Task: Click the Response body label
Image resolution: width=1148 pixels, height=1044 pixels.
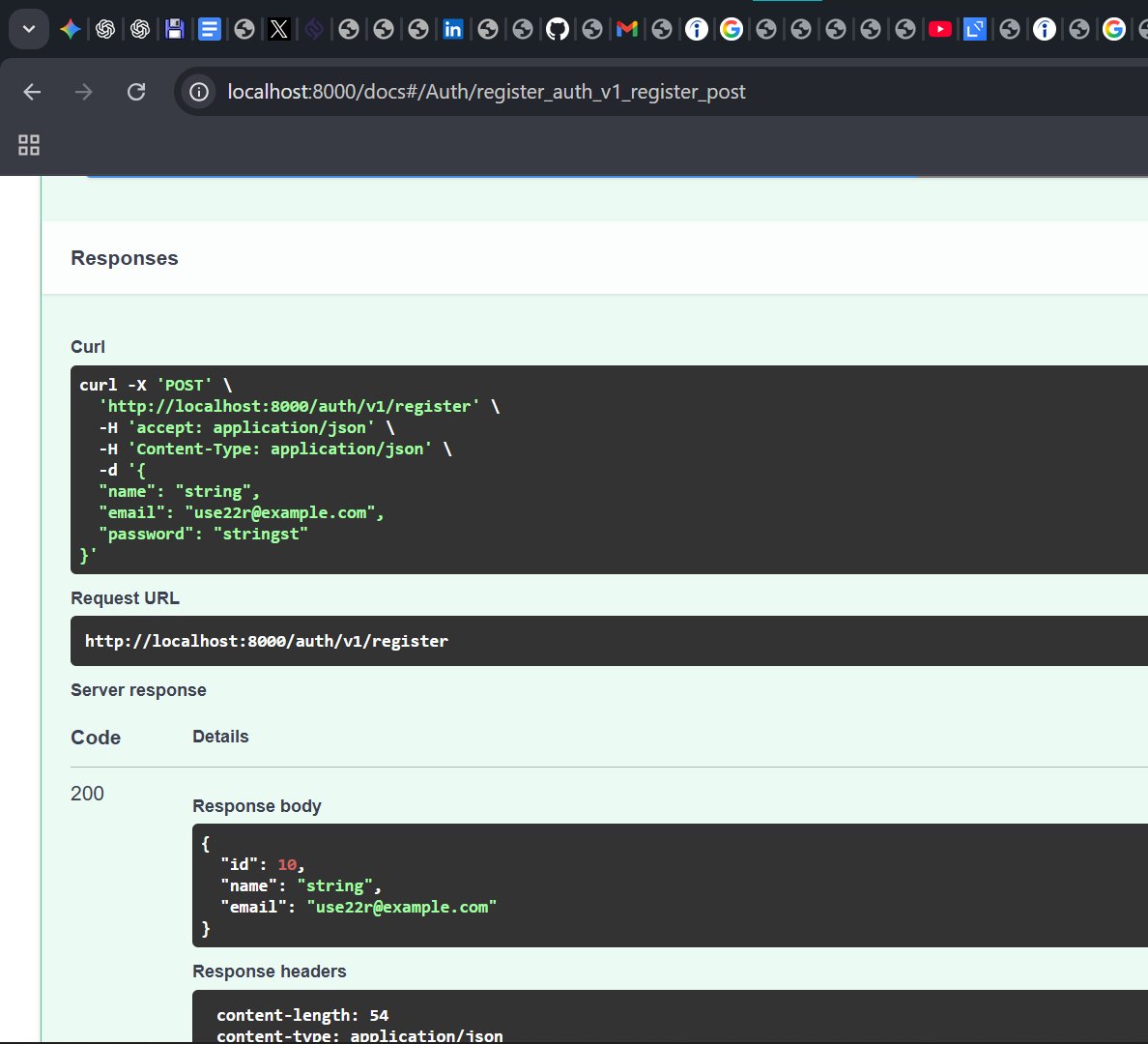Action: tap(257, 806)
